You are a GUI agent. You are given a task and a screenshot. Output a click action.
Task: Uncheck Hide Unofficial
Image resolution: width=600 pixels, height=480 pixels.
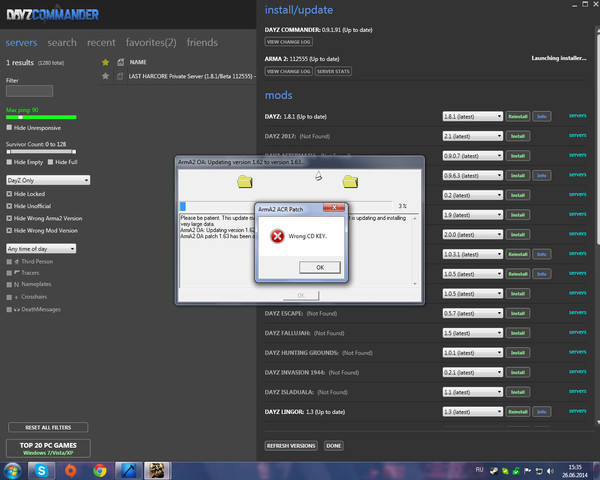9,206
